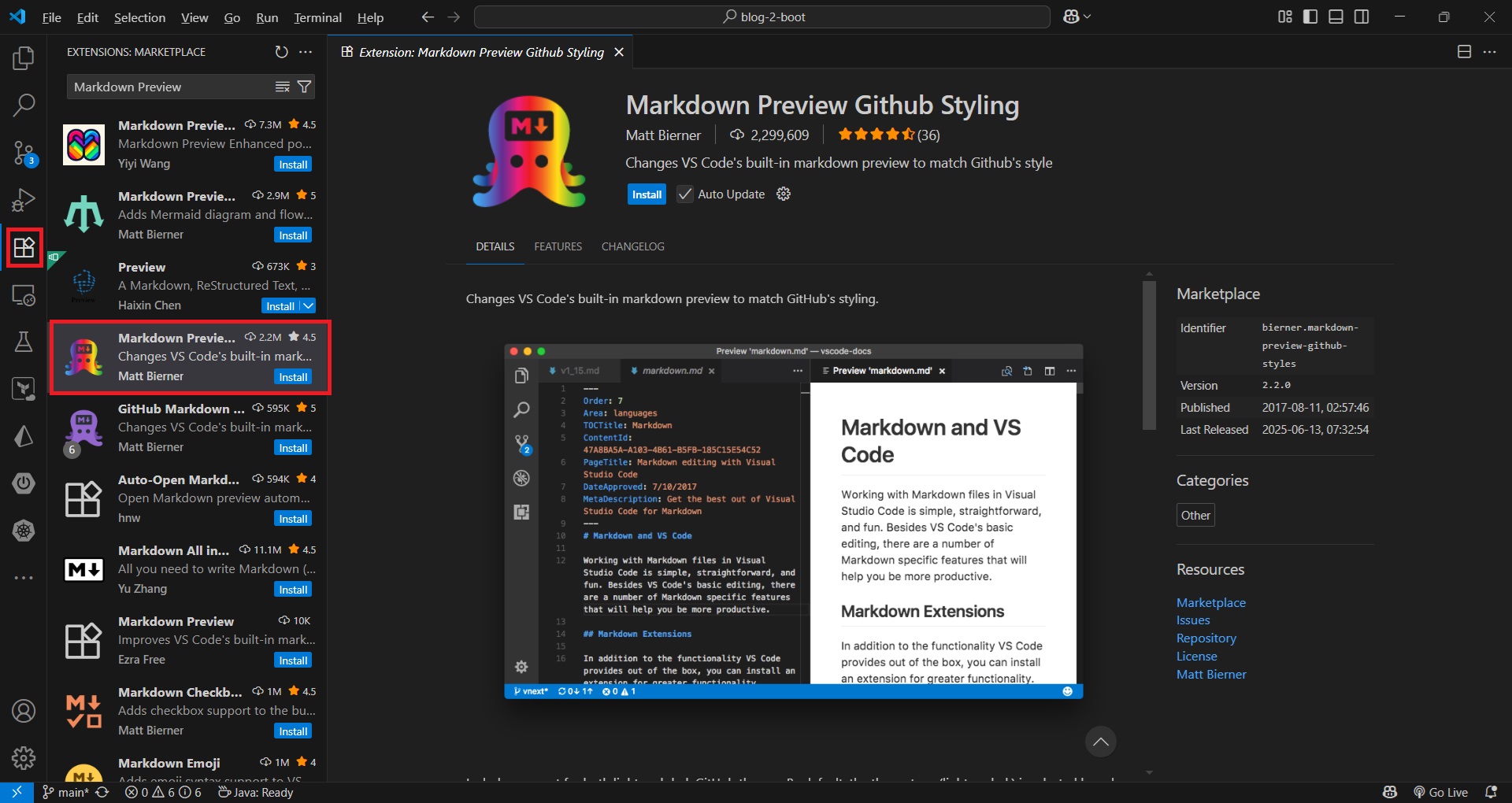Open errors and warnings in status bar

[x=163, y=792]
